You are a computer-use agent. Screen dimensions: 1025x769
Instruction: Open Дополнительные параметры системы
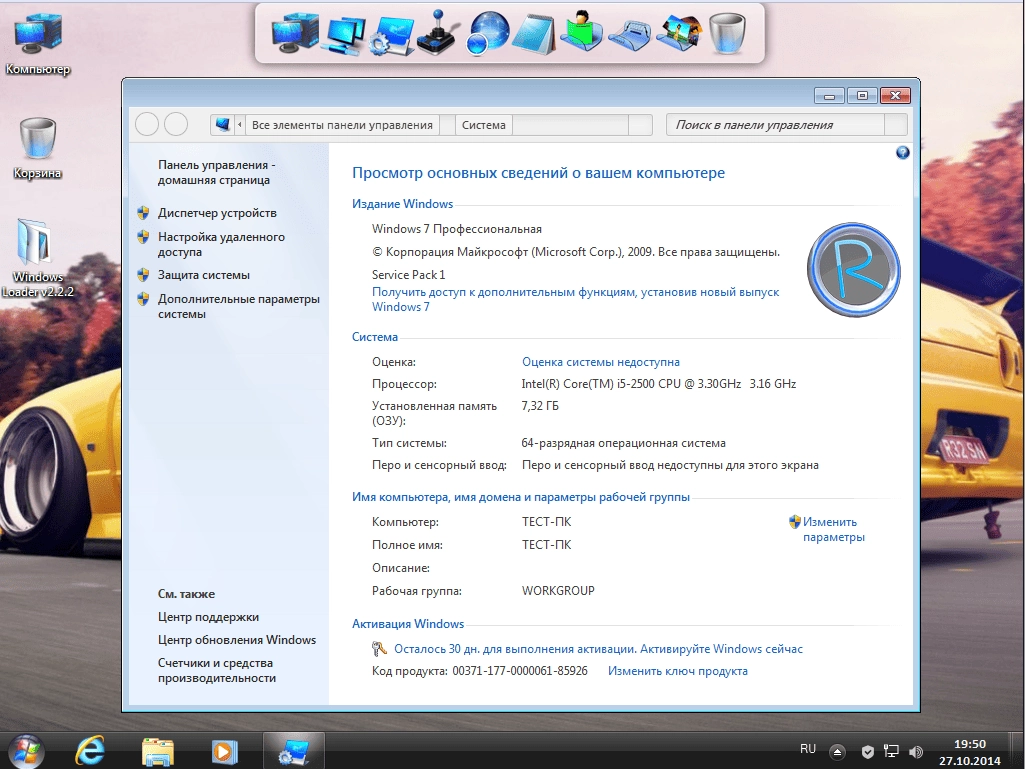tap(239, 307)
